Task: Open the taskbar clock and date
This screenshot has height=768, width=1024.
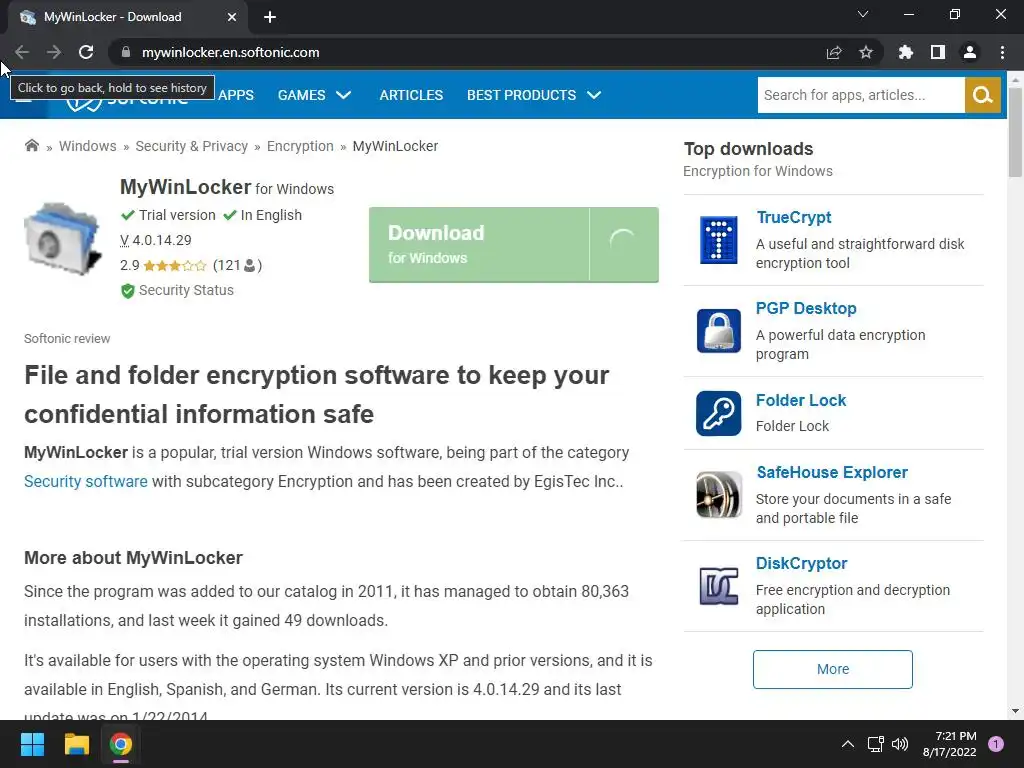Action: click(x=950, y=744)
